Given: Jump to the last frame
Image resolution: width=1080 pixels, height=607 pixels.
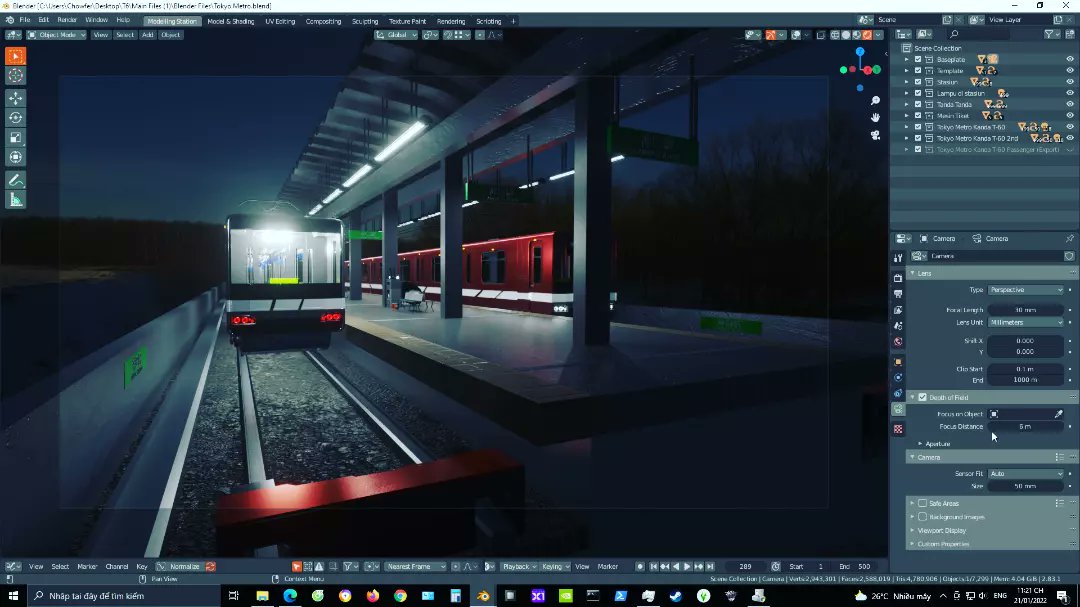Looking at the screenshot, I should pos(710,566).
